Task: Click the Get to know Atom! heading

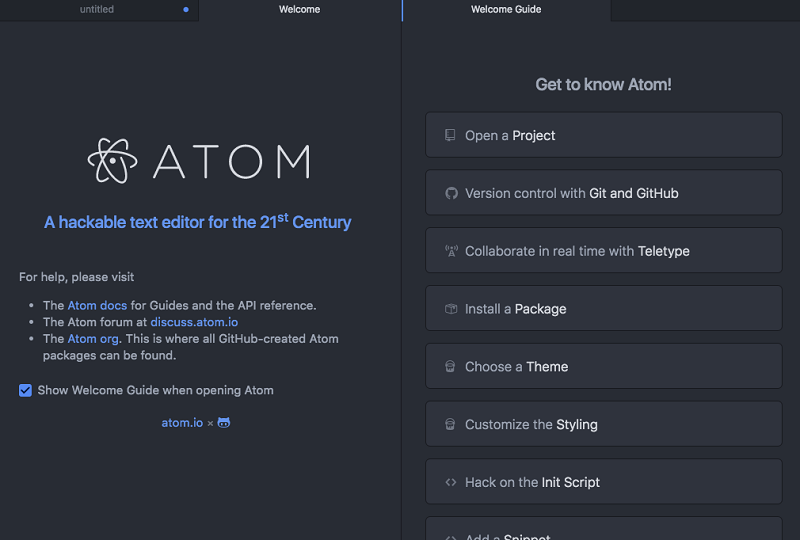Action: click(604, 84)
